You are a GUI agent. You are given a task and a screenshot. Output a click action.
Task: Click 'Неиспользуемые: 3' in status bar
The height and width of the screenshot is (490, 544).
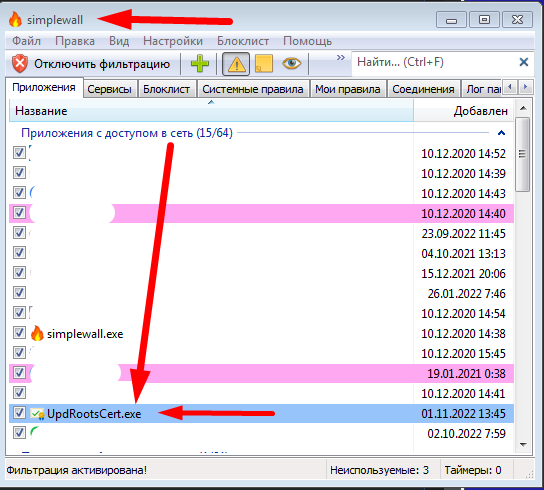(379, 470)
